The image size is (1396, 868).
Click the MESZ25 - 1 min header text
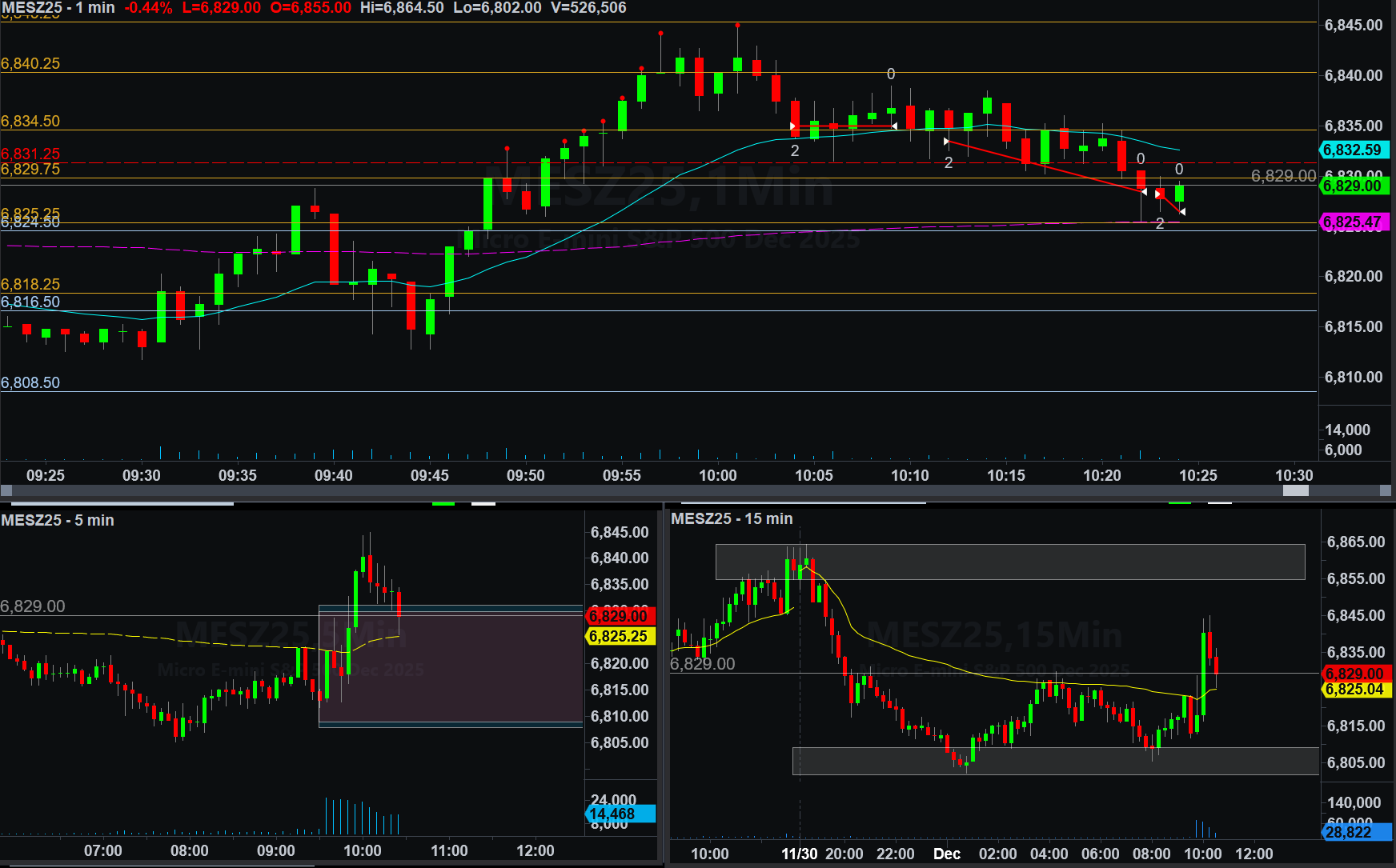(x=58, y=8)
